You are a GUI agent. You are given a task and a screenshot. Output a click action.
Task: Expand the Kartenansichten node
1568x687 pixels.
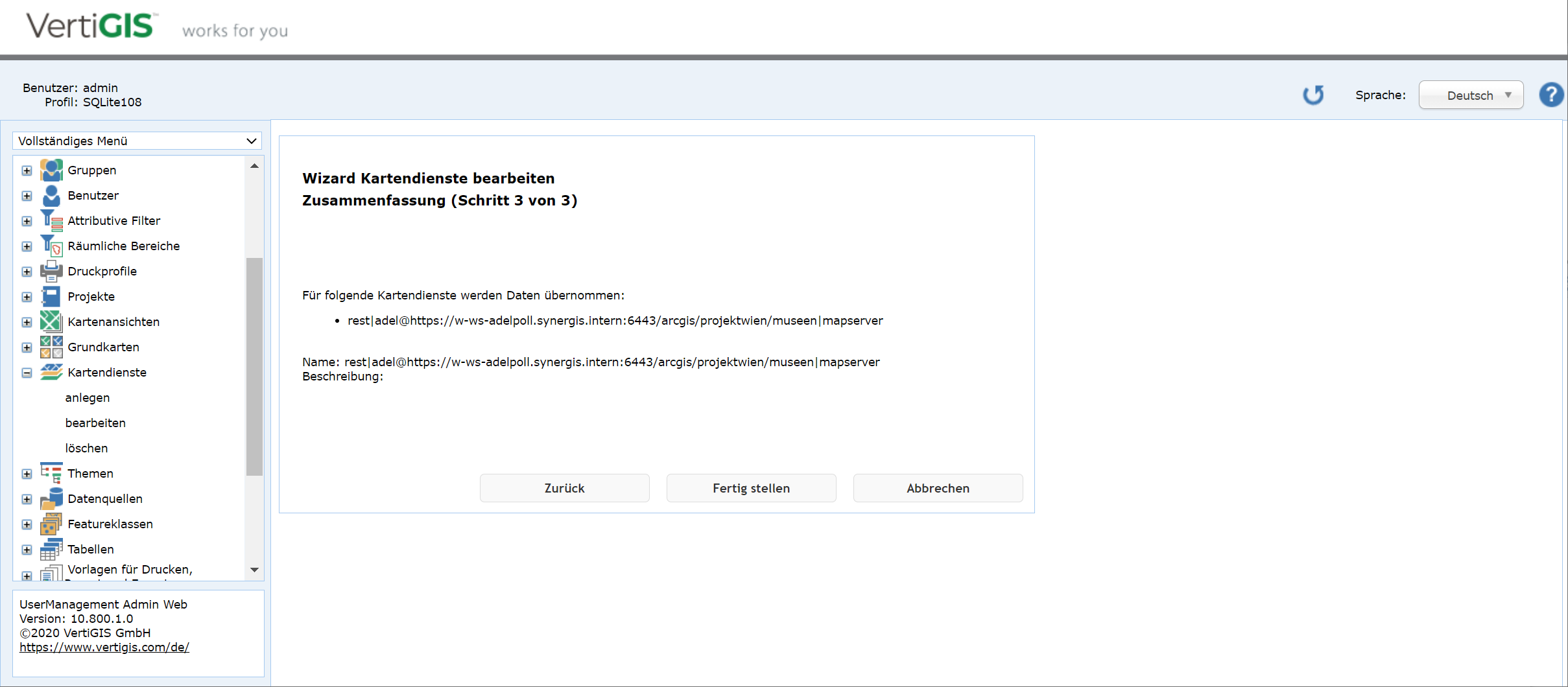[x=27, y=322]
